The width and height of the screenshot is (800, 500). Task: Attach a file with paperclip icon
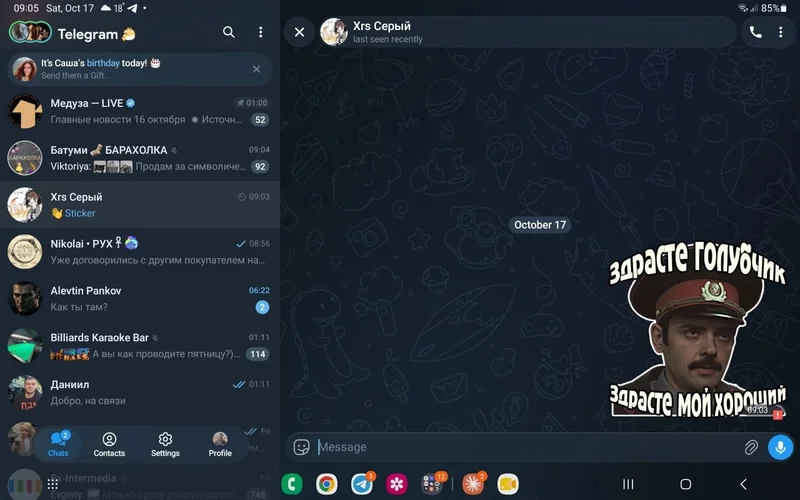point(751,447)
